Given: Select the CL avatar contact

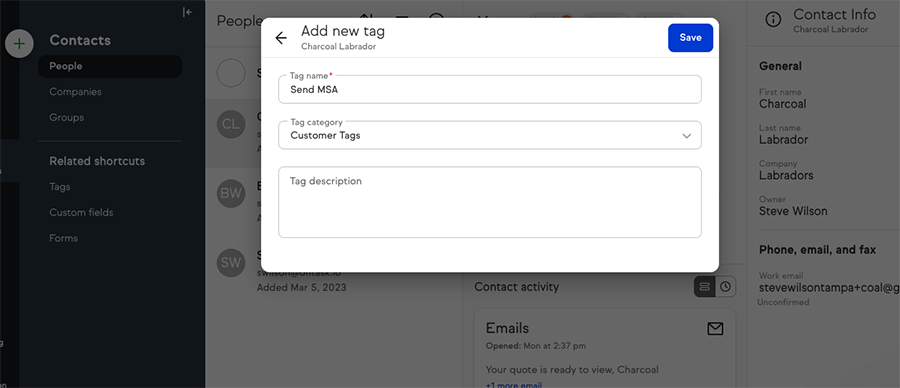Looking at the screenshot, I should click(x=231, y=124).
